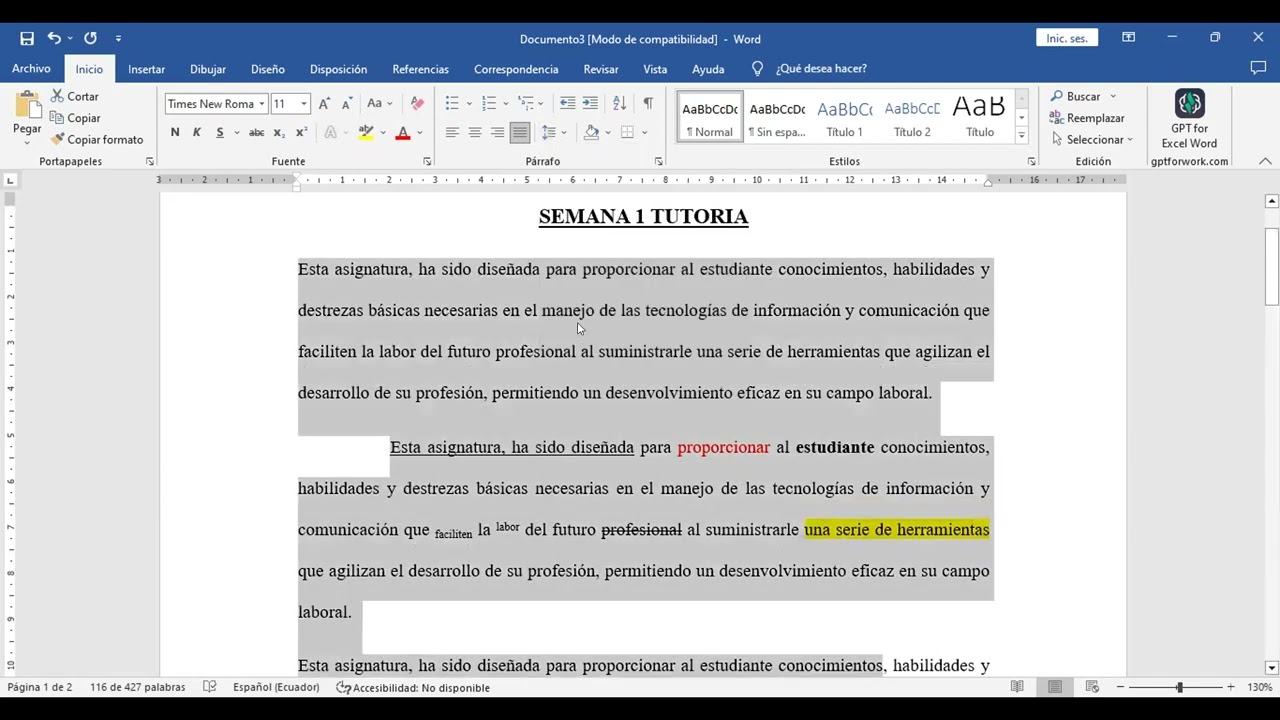Apply red font color
The height and width of the screenshot is (720, 1280).
coord(403,132)
